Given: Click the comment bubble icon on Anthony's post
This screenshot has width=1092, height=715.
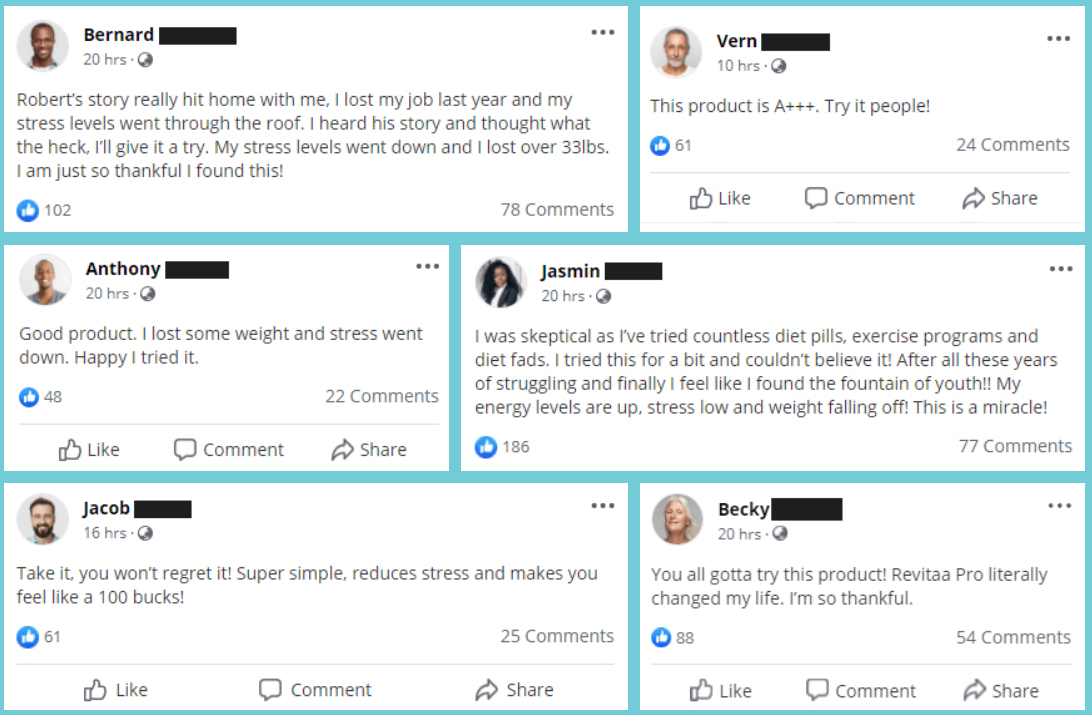Looking at the screenshot, I should (185, 450).
